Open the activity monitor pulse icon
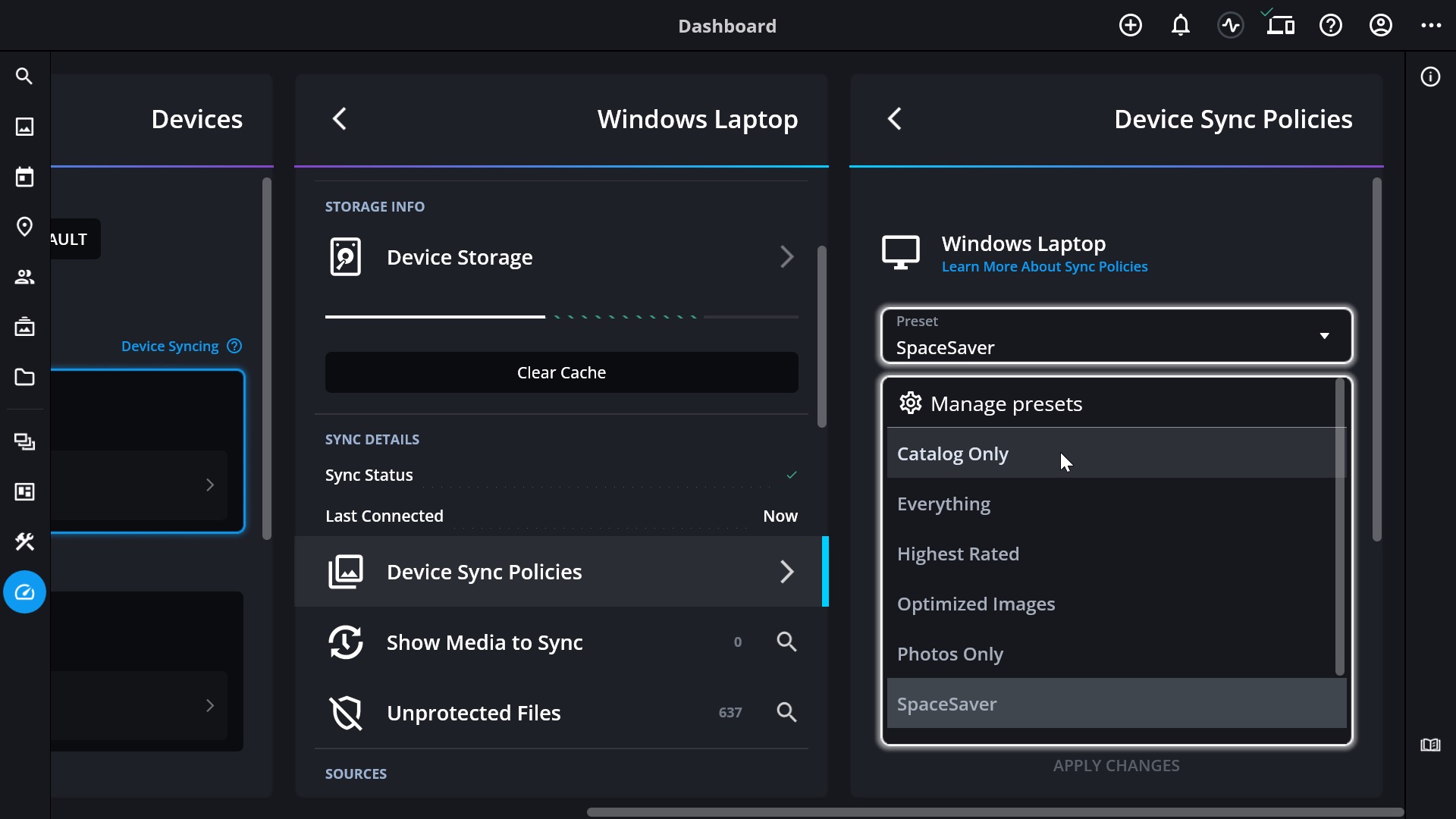The image size is (1456, 819). point(1230,26)
